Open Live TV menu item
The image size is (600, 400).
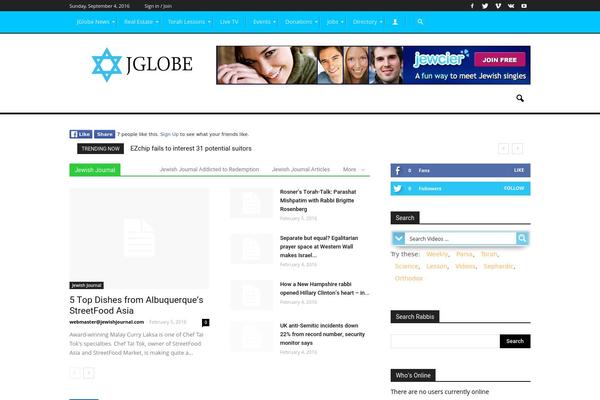pos(229,22)
